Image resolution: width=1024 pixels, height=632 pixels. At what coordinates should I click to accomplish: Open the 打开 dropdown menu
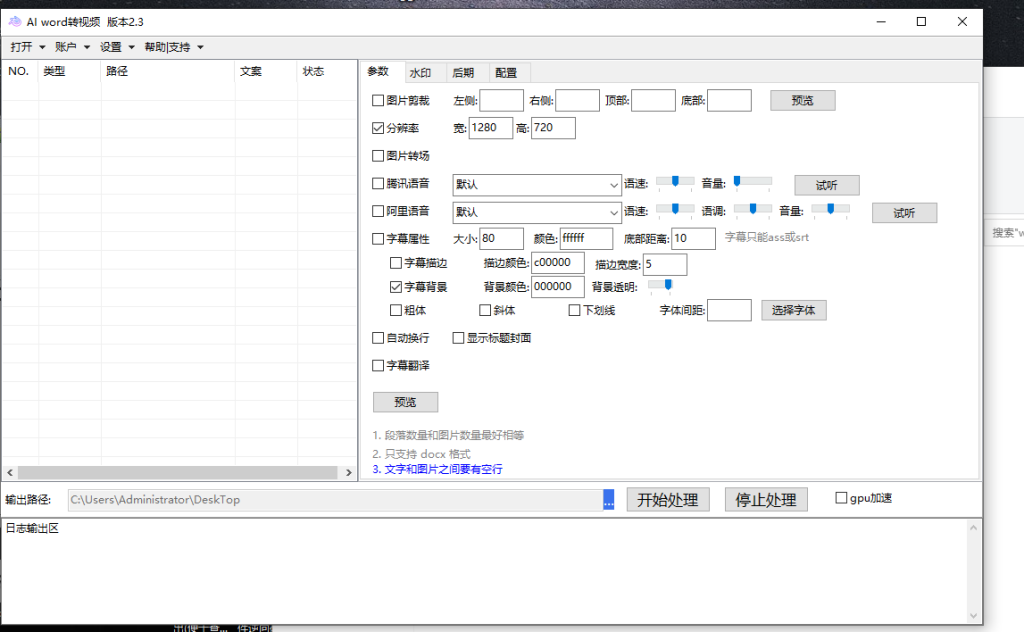(x=28, y=47)
